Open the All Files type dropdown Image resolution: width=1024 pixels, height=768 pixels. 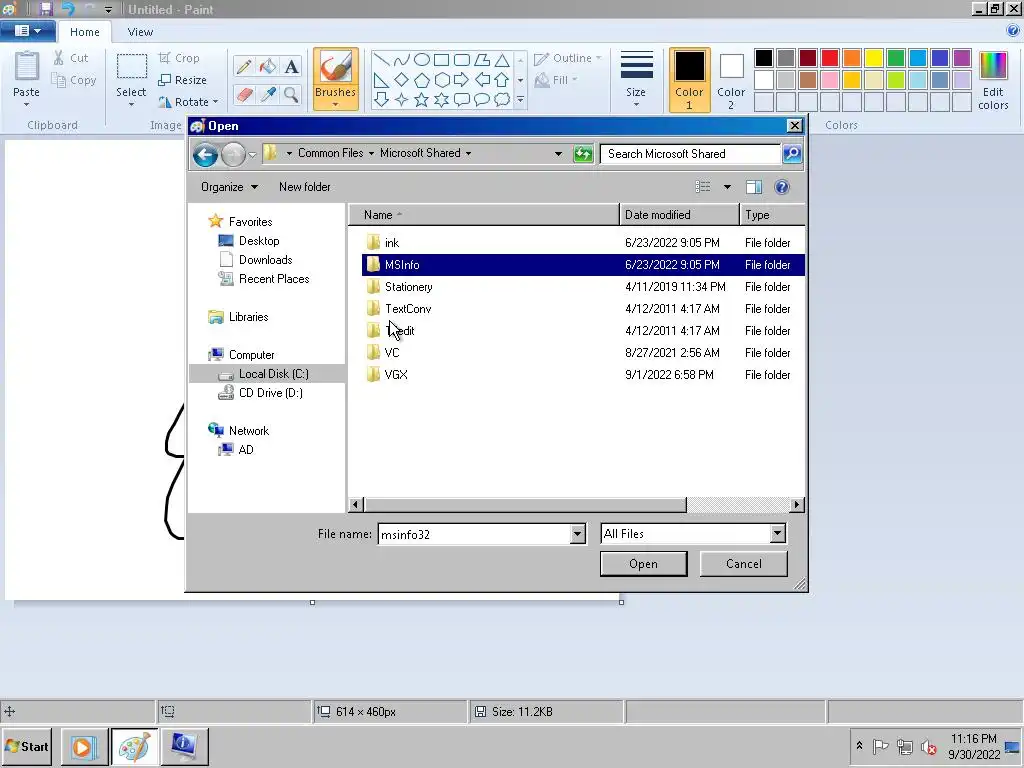coord(777,534)
